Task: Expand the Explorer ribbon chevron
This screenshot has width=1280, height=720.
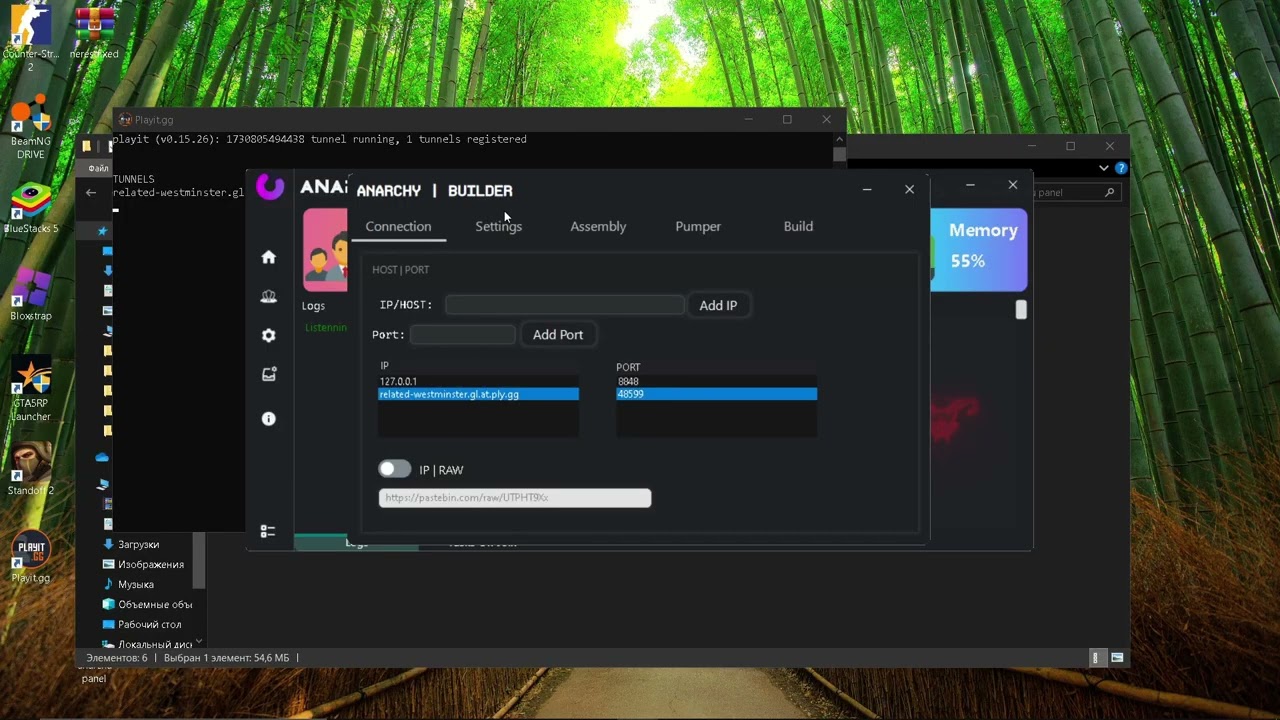Action: click(x=1104, y=168)
